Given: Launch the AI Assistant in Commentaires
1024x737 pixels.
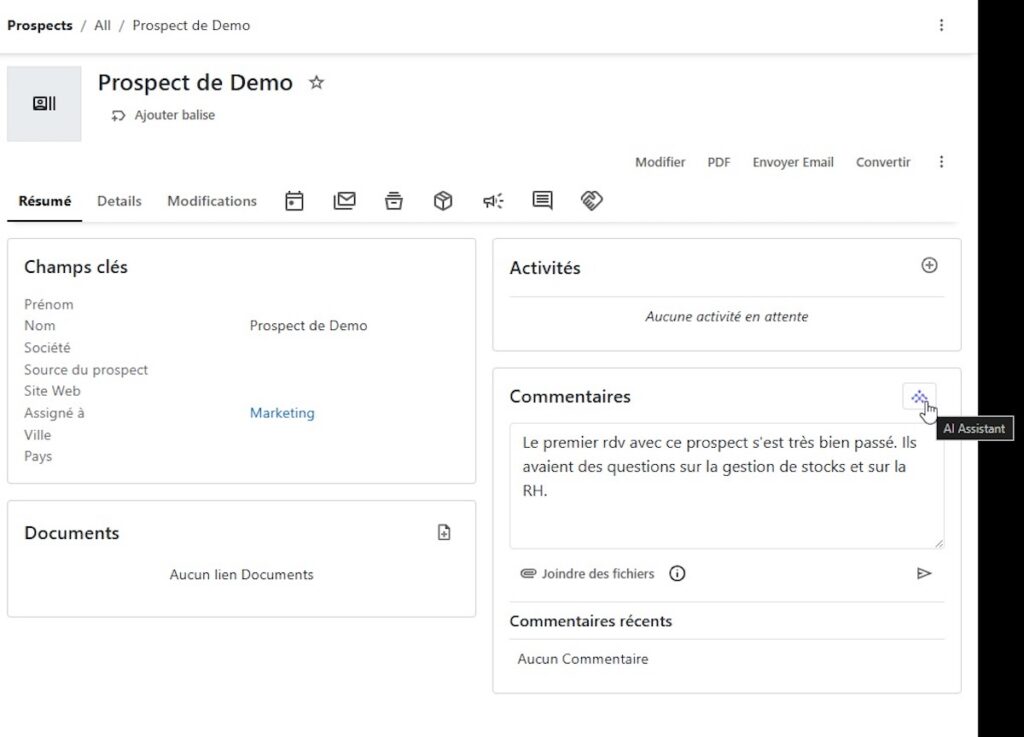Looking at the screenshot, I should (x=919, y=397).
